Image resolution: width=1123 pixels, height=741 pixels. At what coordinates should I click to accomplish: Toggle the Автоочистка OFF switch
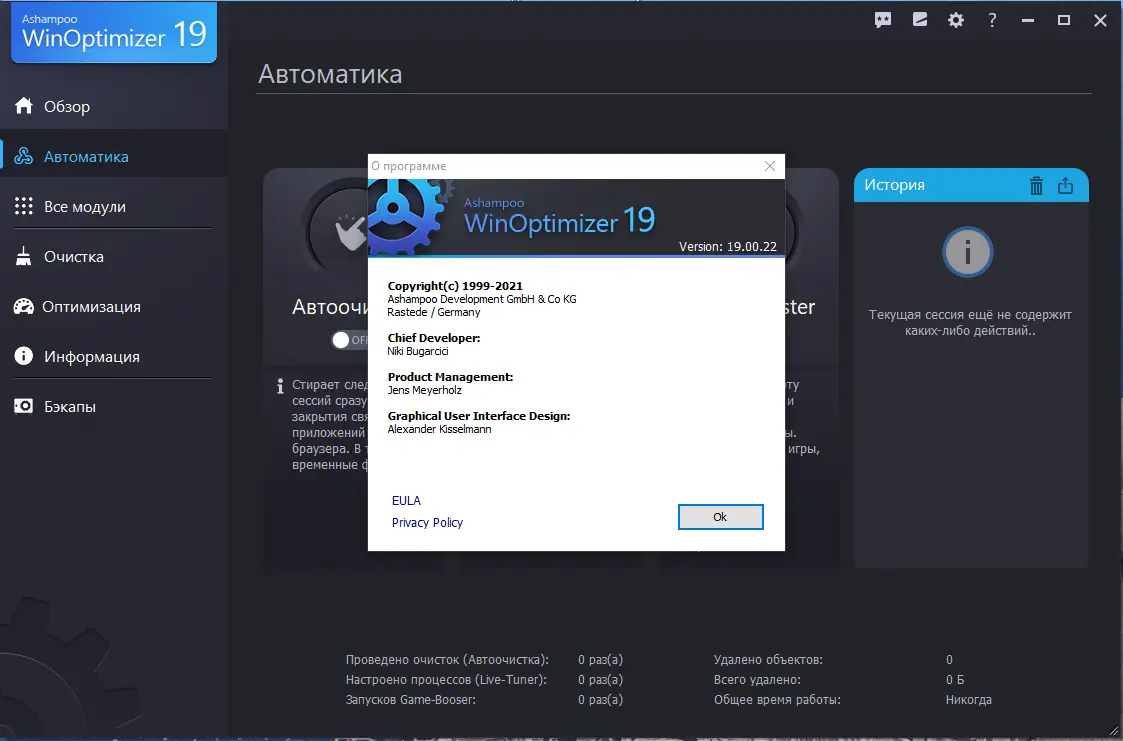pos(350,339)
